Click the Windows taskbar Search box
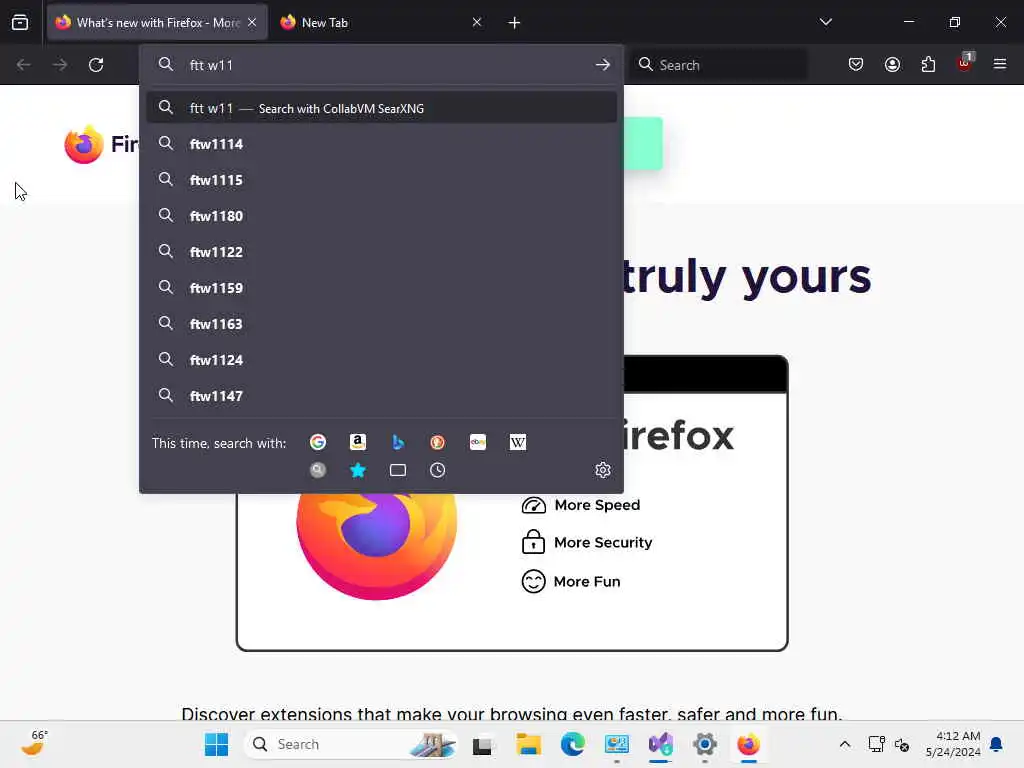The image size is (1024, 768). (351, 744)
